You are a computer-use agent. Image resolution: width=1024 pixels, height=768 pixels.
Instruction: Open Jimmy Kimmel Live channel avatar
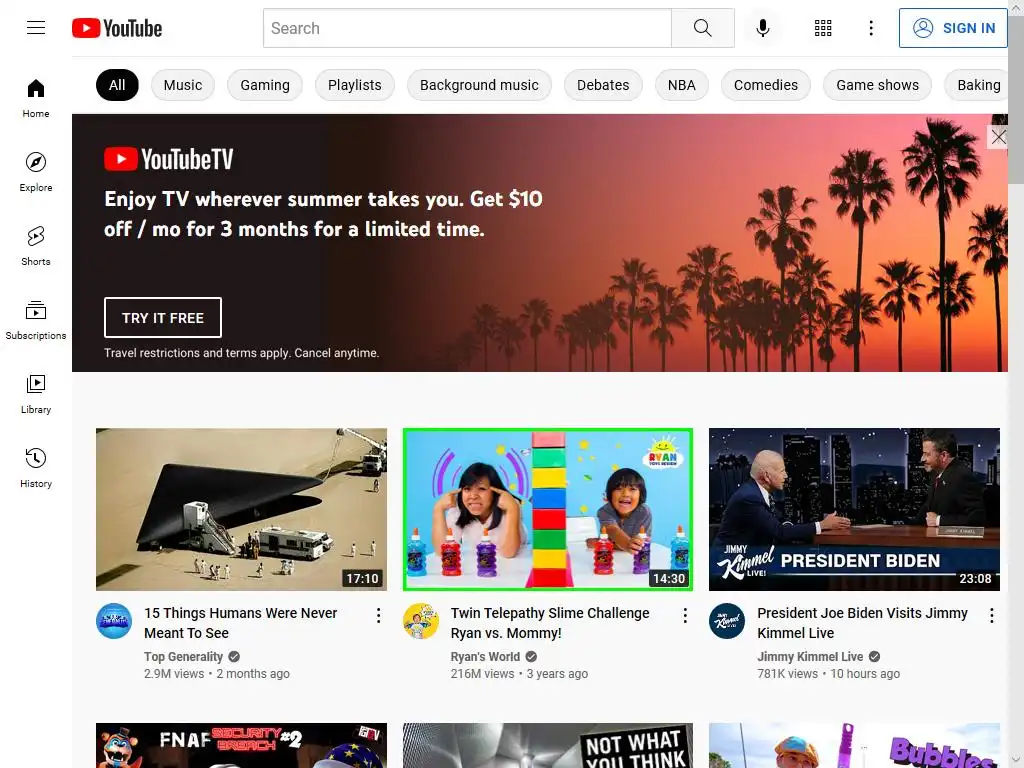(x=727, y=621)
